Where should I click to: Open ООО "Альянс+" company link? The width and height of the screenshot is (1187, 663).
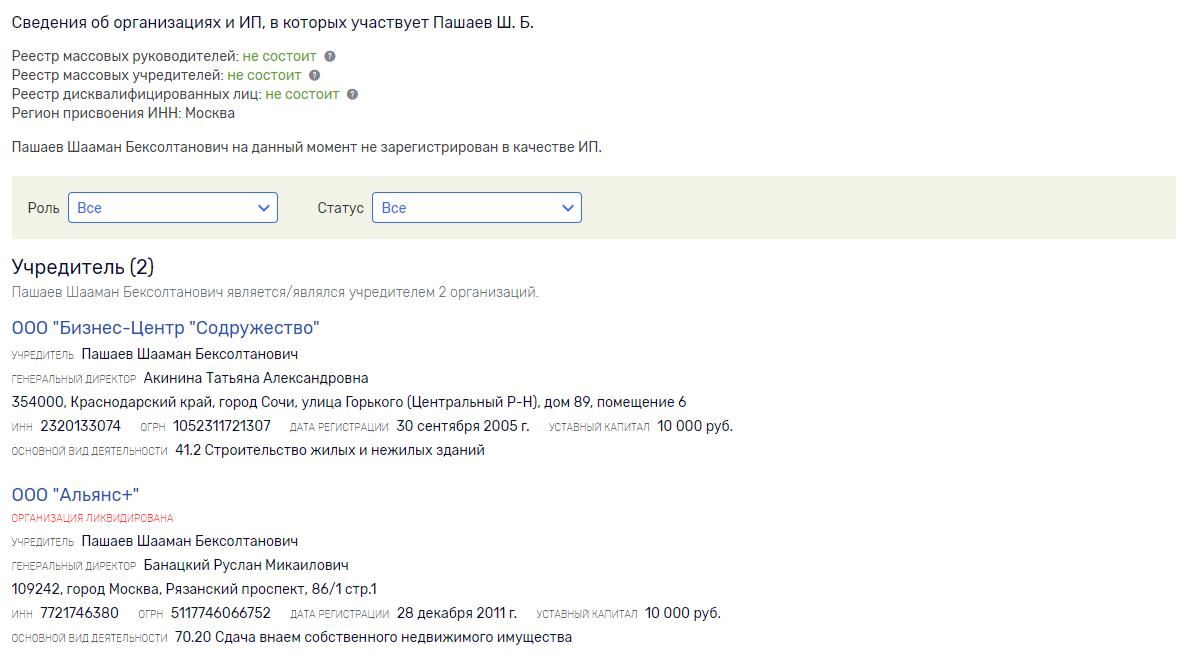click(x=75, y=494)
